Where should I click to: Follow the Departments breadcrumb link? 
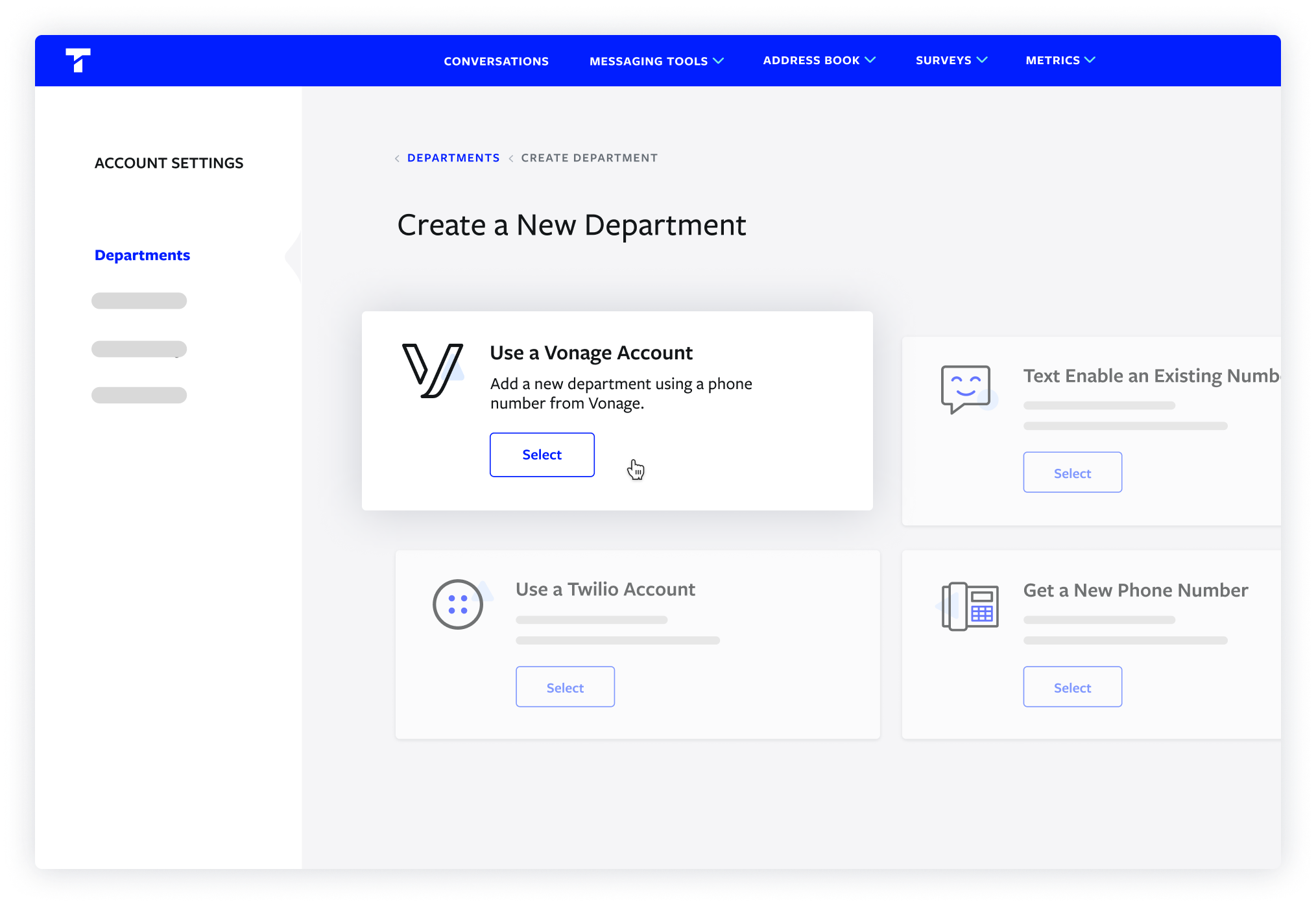pos(453,158)
